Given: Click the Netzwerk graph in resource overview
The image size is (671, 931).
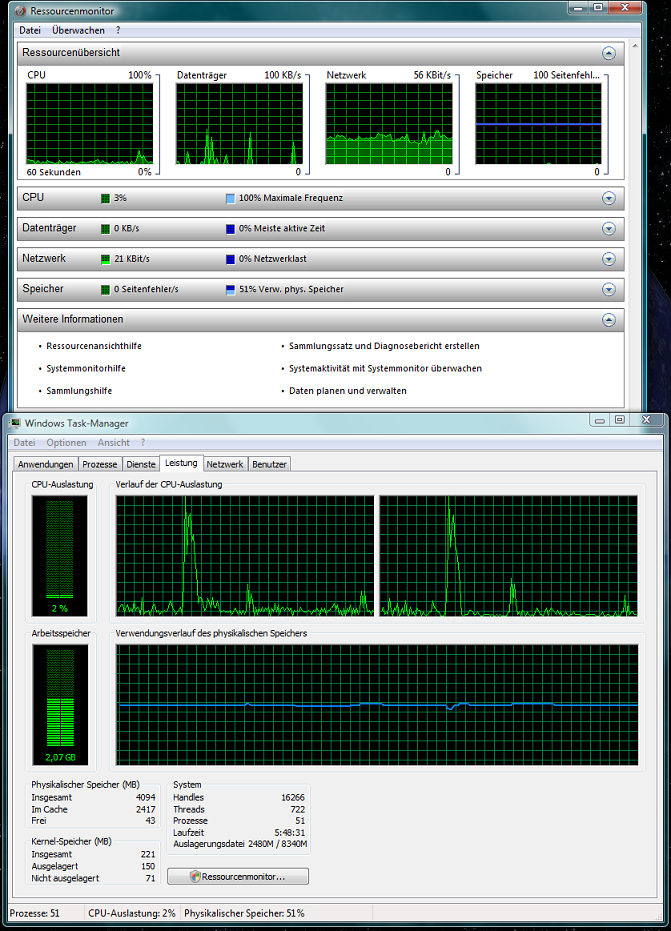Looking at the screenshot, I should click(388, 123).
